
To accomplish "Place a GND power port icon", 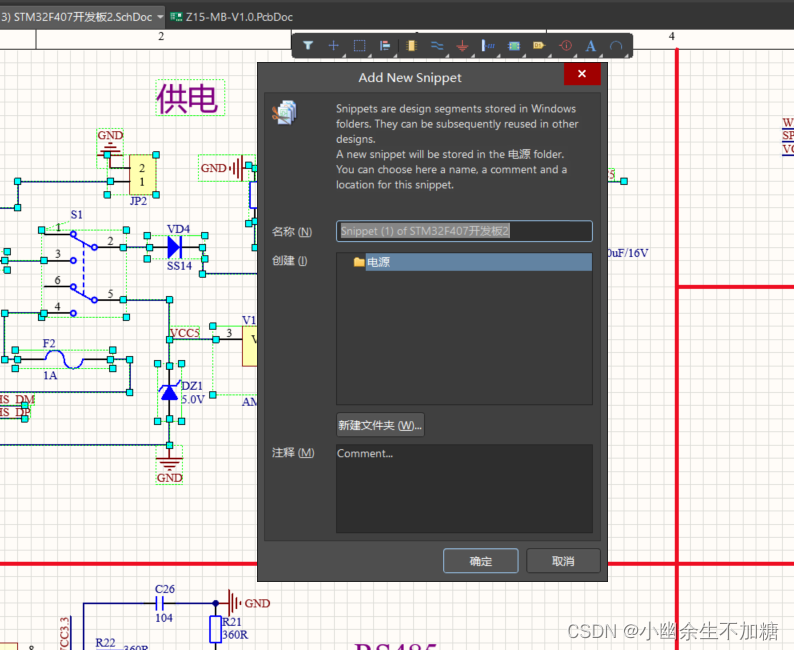I will click(462, 46).
